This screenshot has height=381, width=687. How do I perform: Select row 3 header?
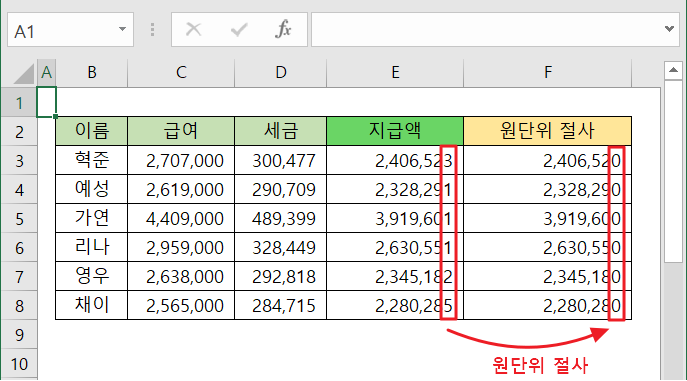[19, 160]
